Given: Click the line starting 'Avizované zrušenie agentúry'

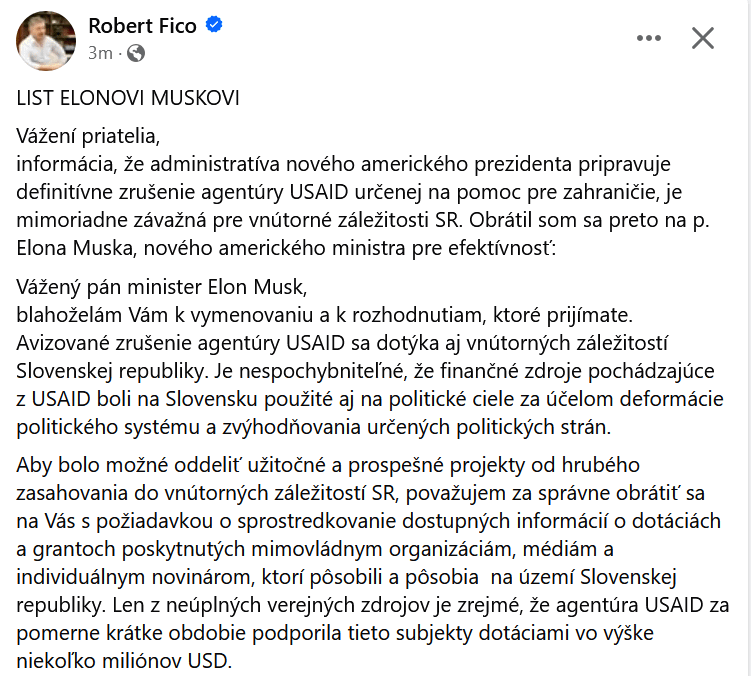Looking at the screenshot, I should (x=342, y=343).
